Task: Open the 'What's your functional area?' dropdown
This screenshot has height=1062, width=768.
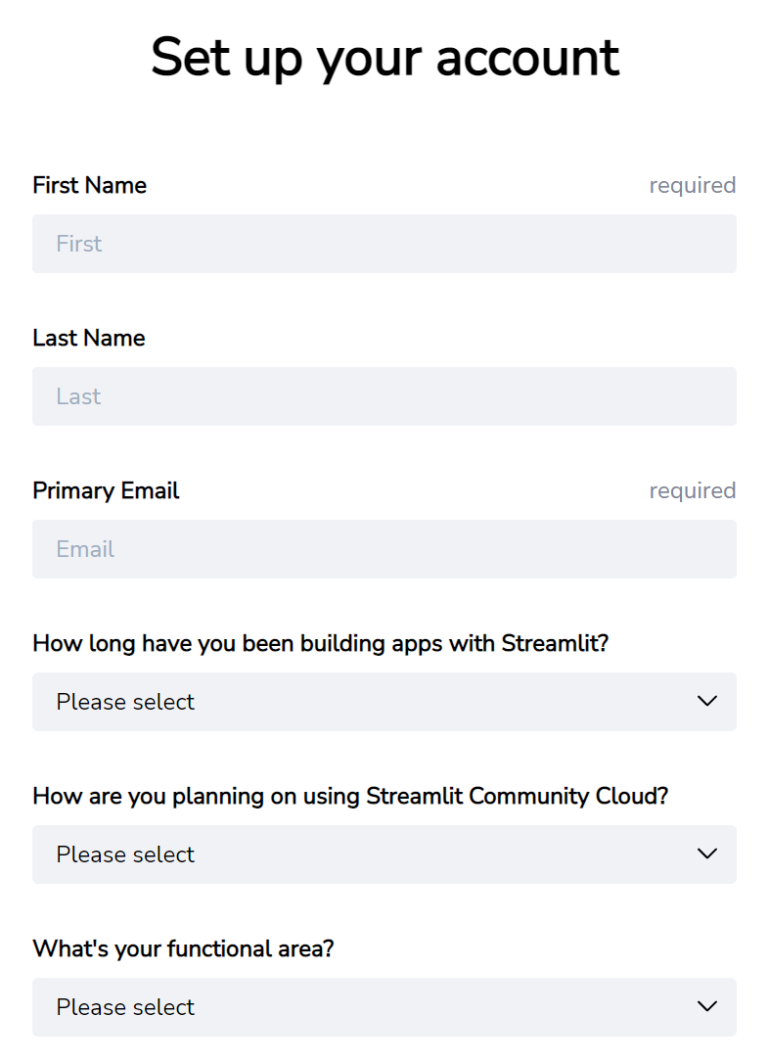Action: point(384,1007)
